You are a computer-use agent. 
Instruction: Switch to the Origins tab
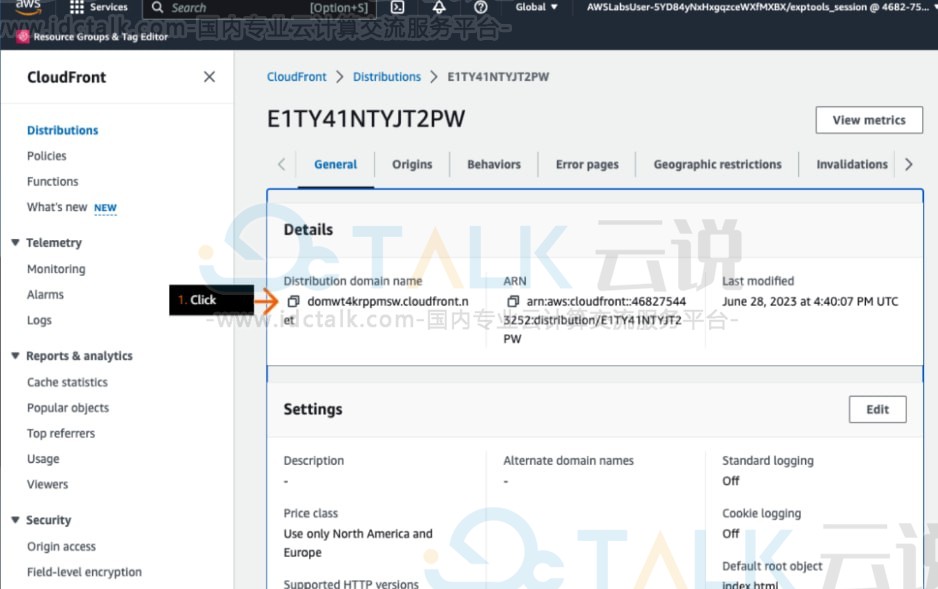412,164
